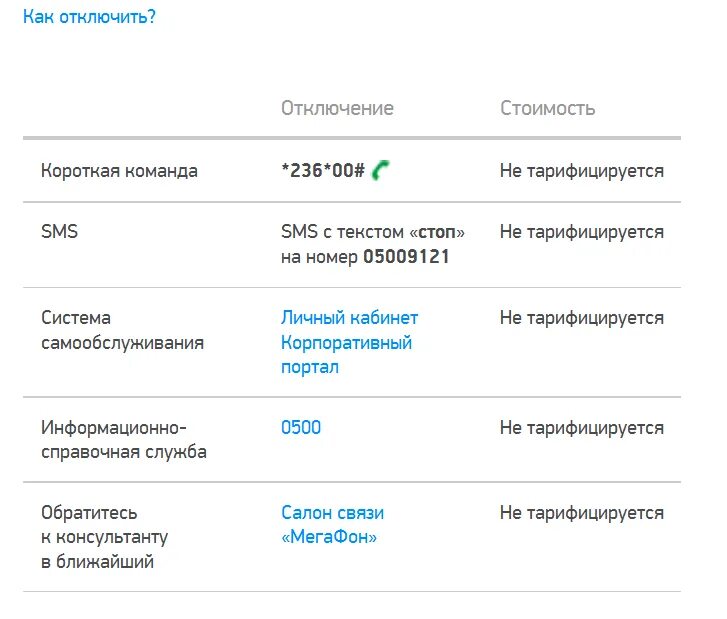Image resolution: width=727 pixels, height=619 pixels.
Task: Click the Отключение column header
Action: tap(338, 108)
